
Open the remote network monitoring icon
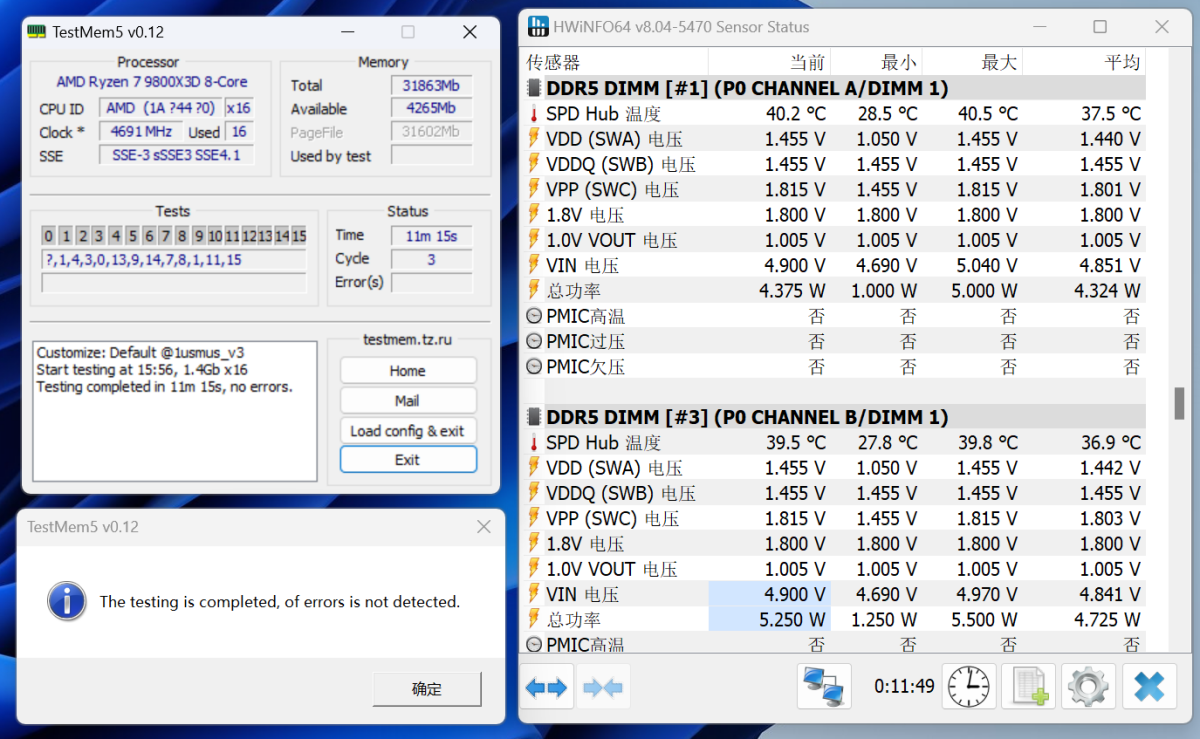(x=824, y=687)
